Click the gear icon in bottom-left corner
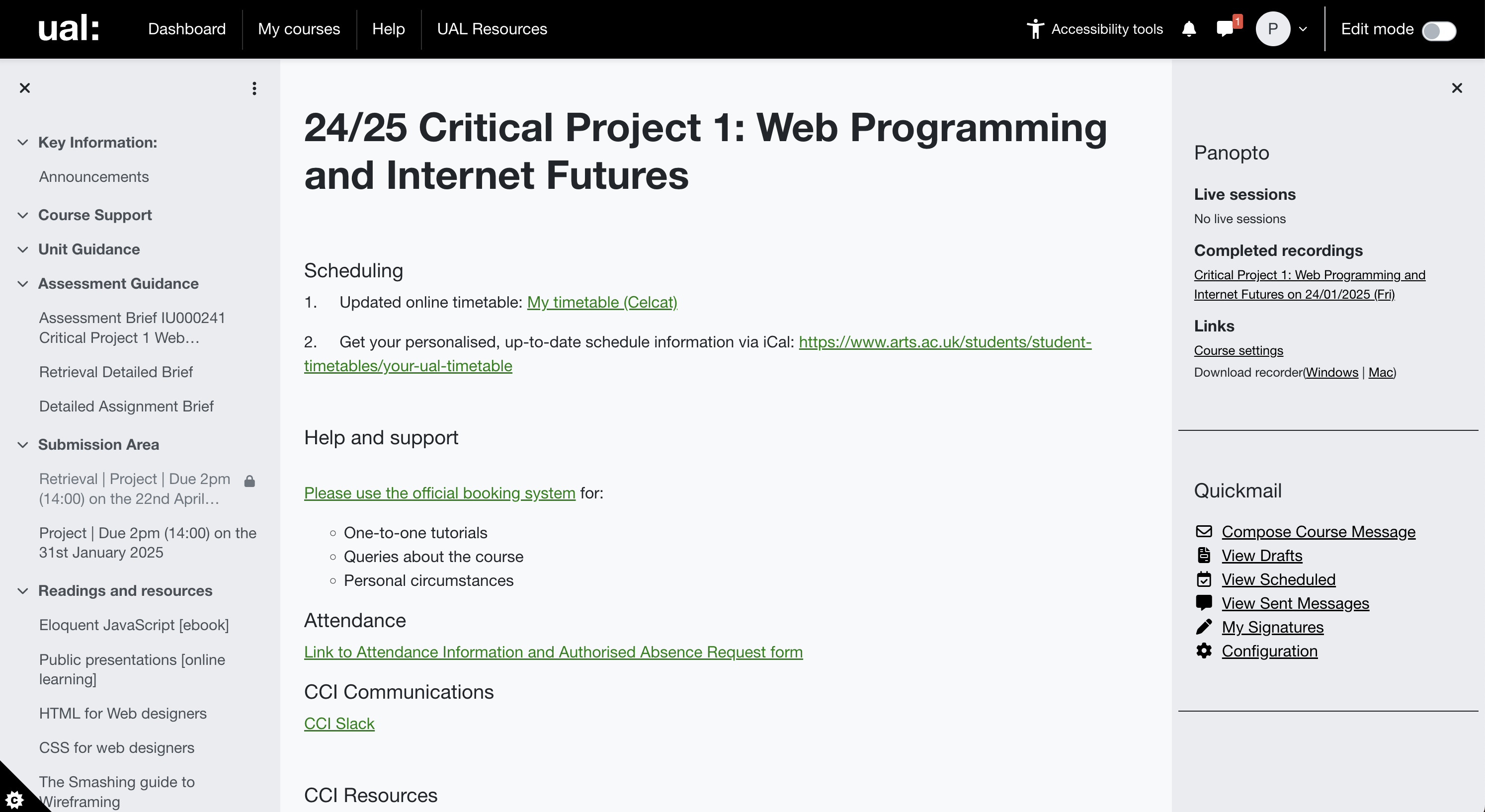Viewport: 1485px width, 812px height. pyautogui.click(x=14, y=799)
